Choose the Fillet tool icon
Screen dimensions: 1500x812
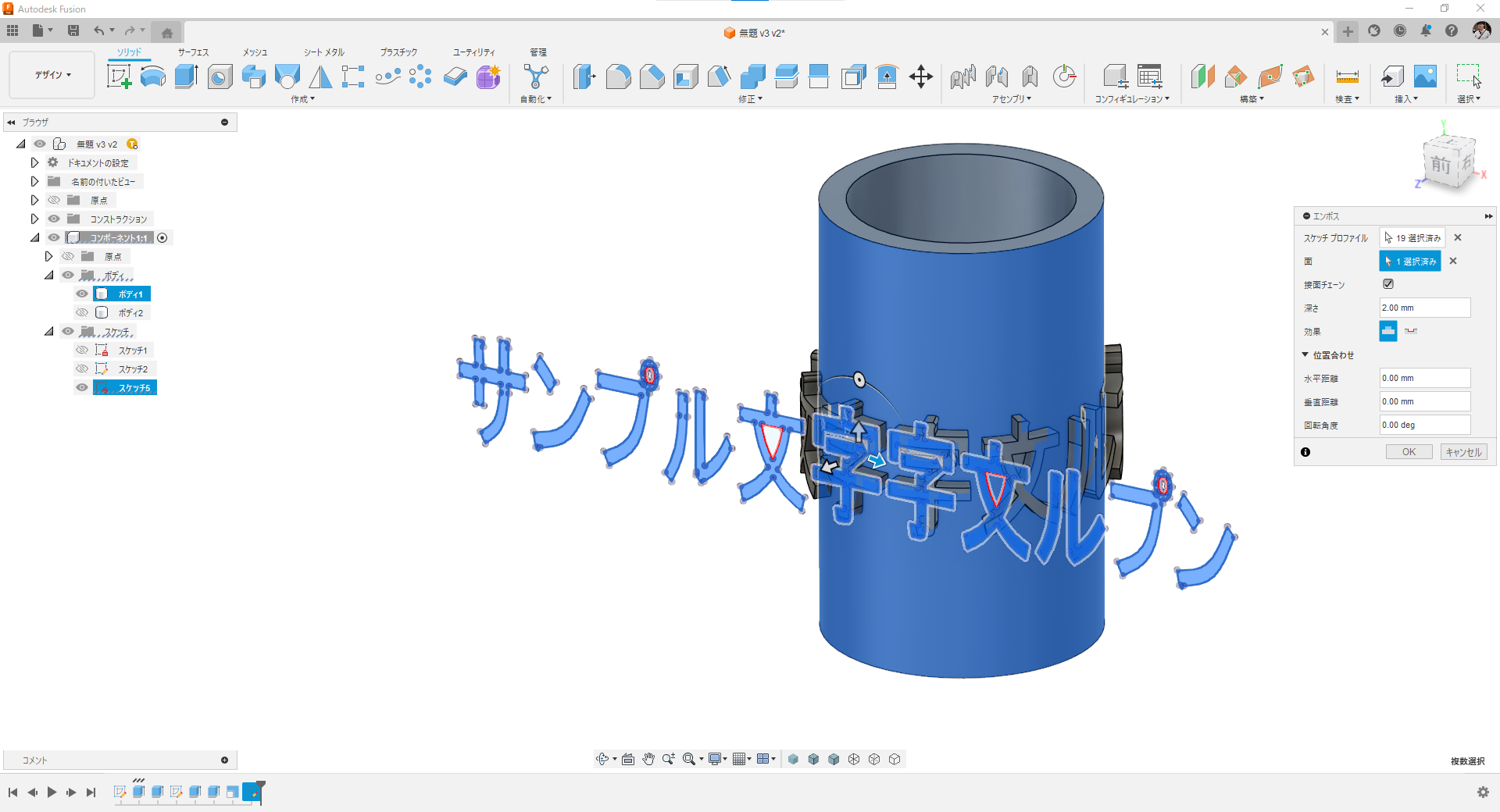pyautogui.click(x=618, y=77)
